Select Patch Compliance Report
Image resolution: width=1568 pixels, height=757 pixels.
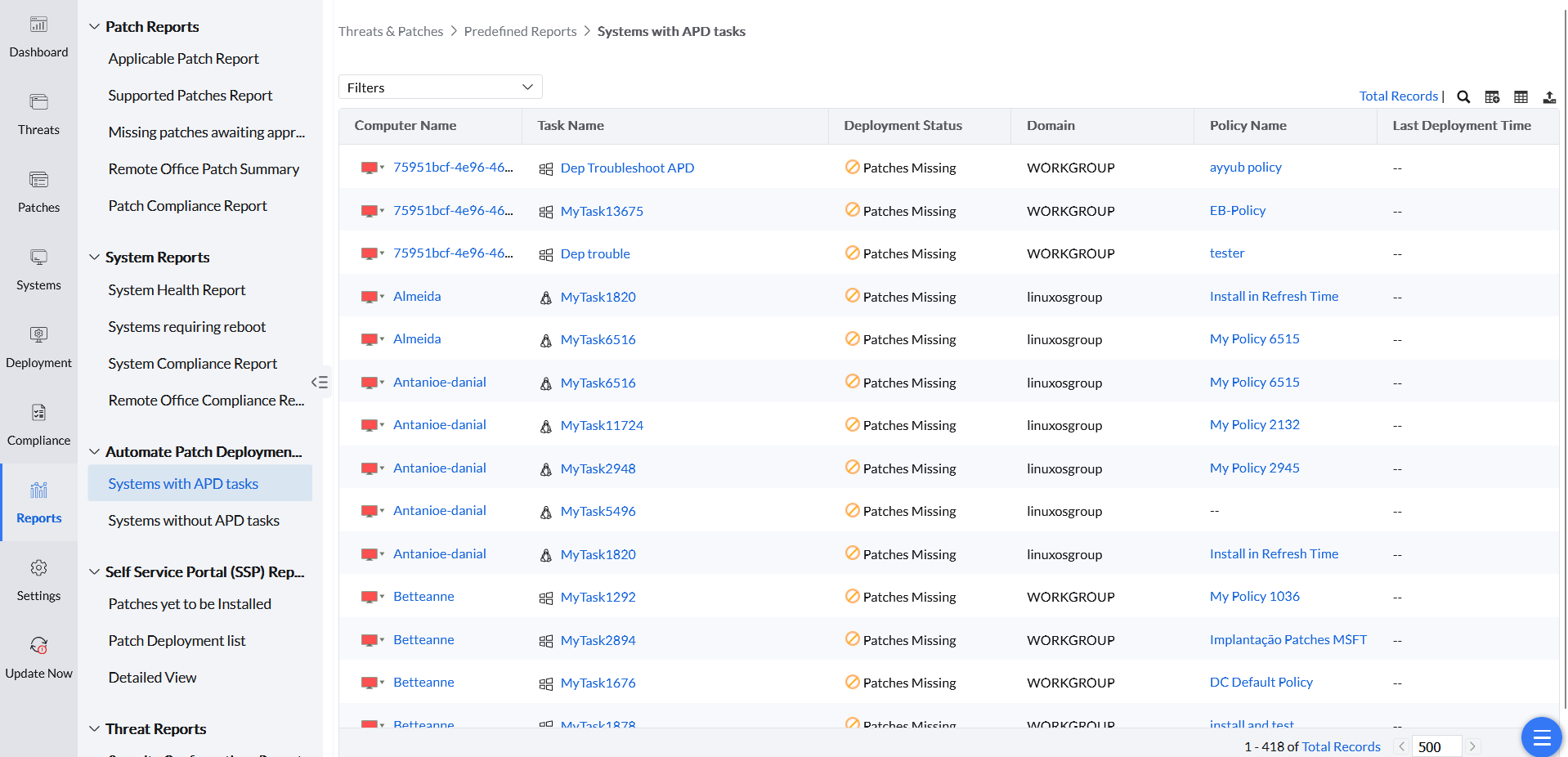pos(187,206)
